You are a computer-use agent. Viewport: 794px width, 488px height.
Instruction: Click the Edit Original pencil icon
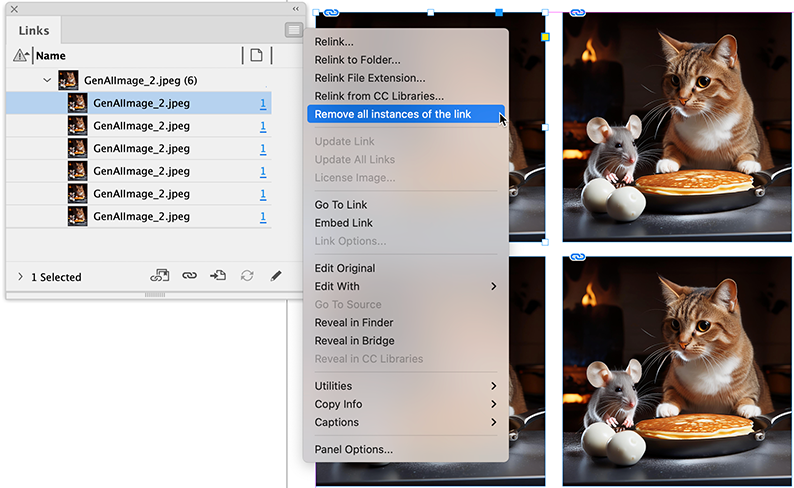tap(275, 276)
